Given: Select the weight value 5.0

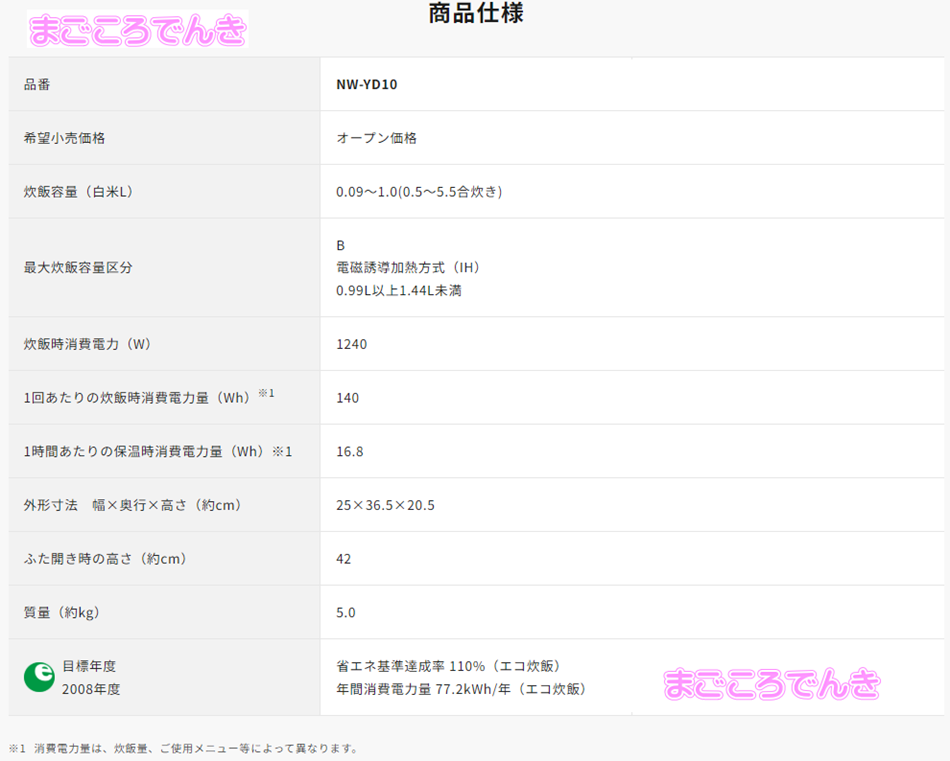Looking at the screenshot, I should [346, 613].
